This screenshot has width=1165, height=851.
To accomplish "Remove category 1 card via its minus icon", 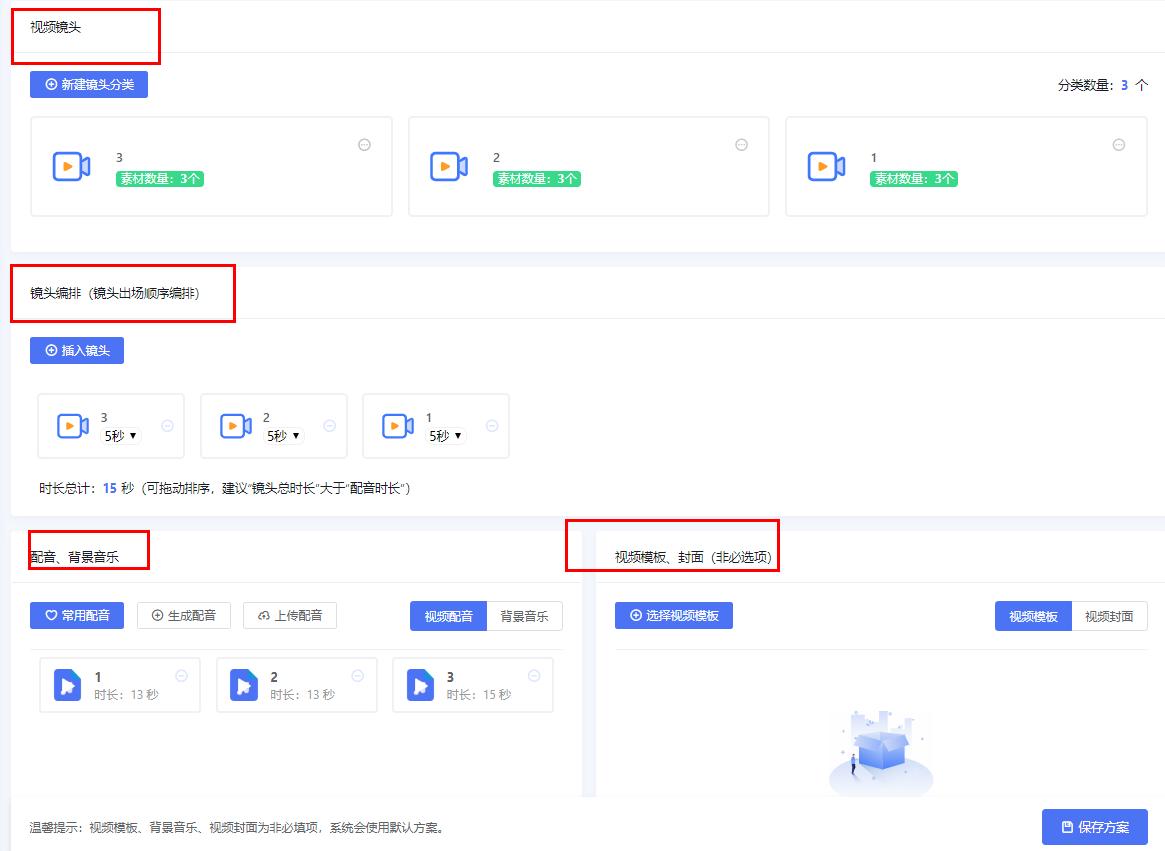I will point(1119,144).
